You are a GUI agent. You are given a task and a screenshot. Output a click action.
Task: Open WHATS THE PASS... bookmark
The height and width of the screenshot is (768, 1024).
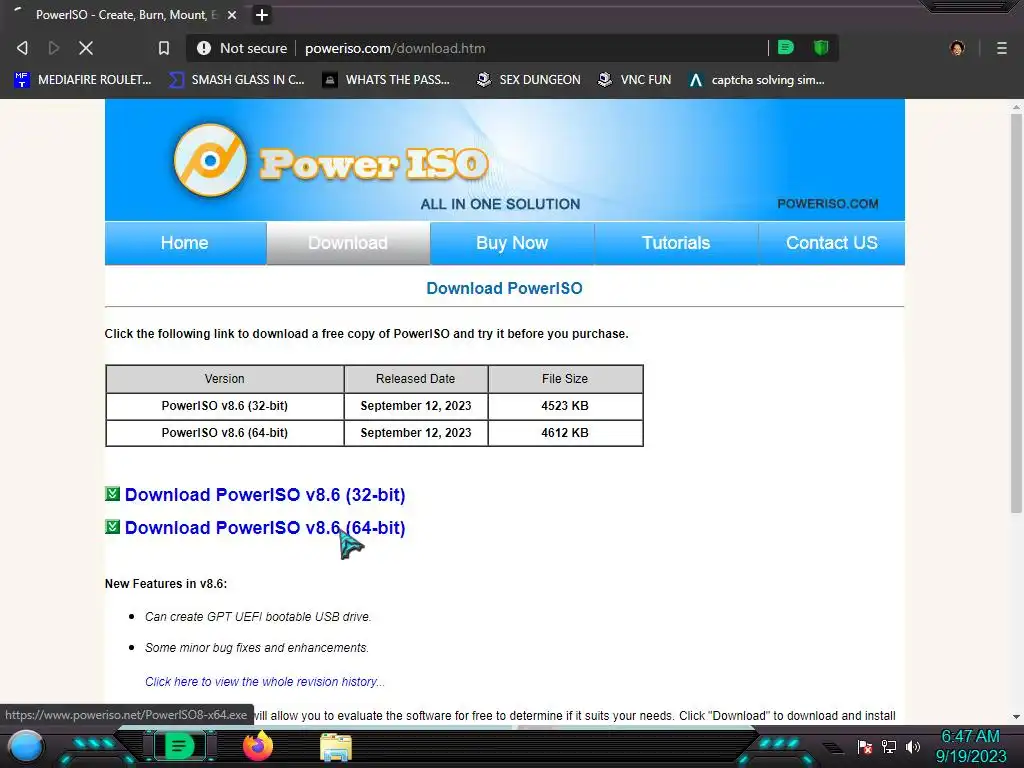coord(387,80)
